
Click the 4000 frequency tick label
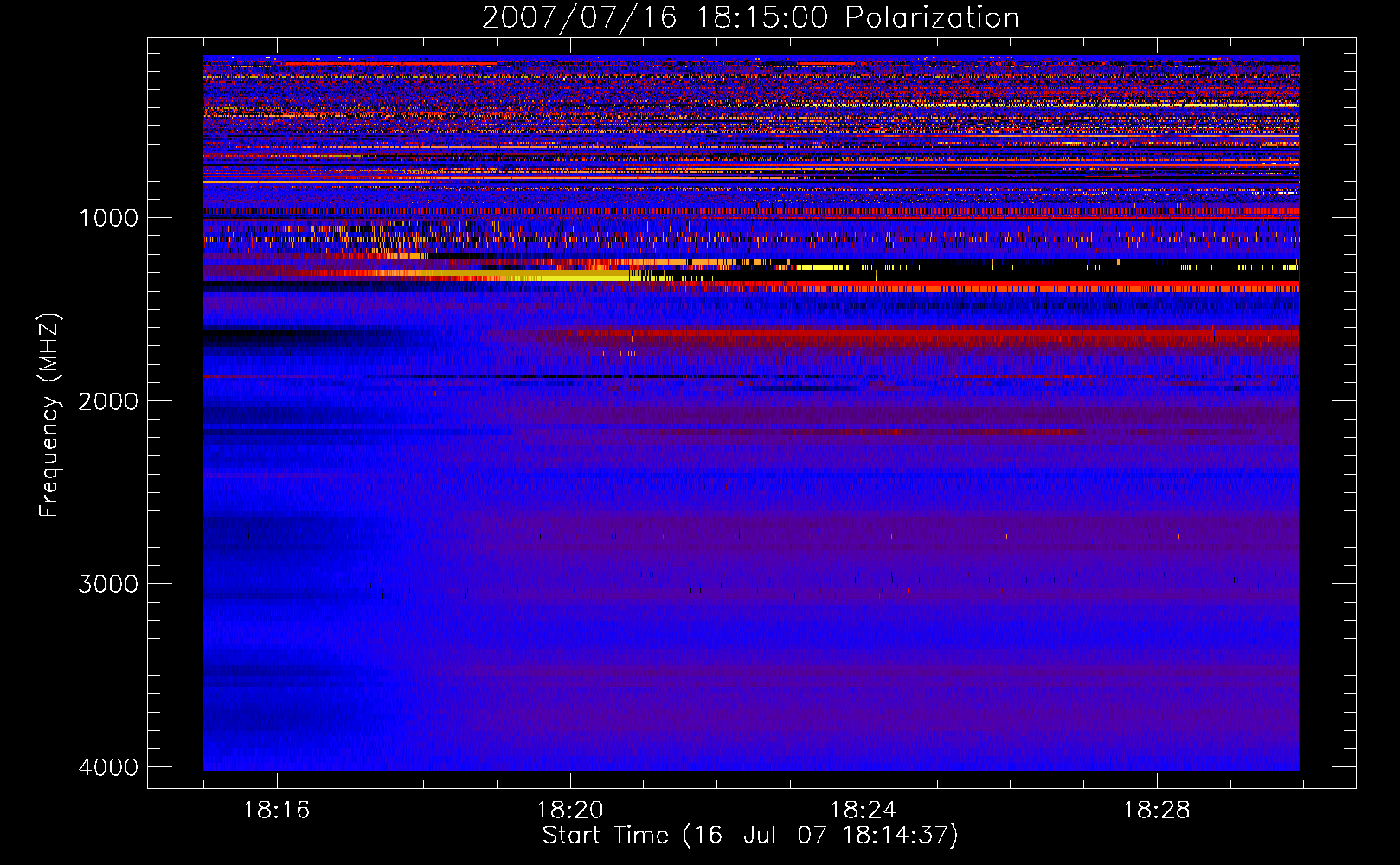click(108, 767)
